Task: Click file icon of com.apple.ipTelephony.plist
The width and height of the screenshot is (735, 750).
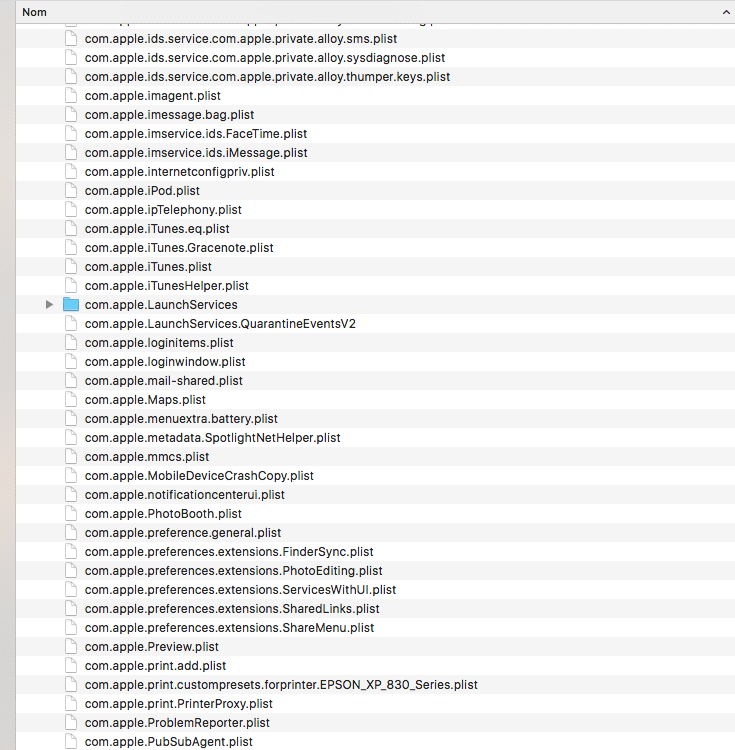Action: 71,210
